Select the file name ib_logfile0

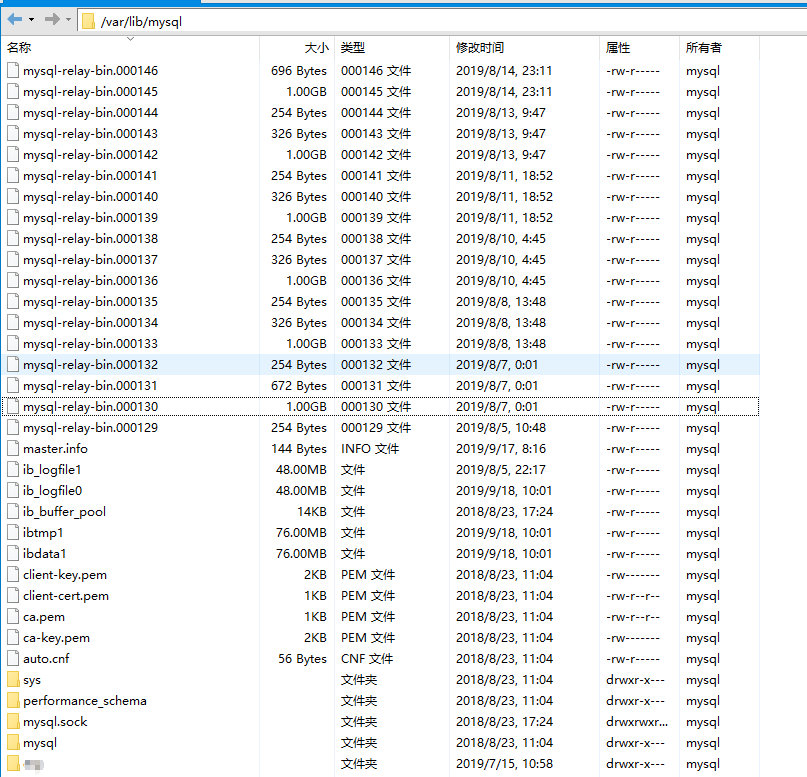click(52, 491)
